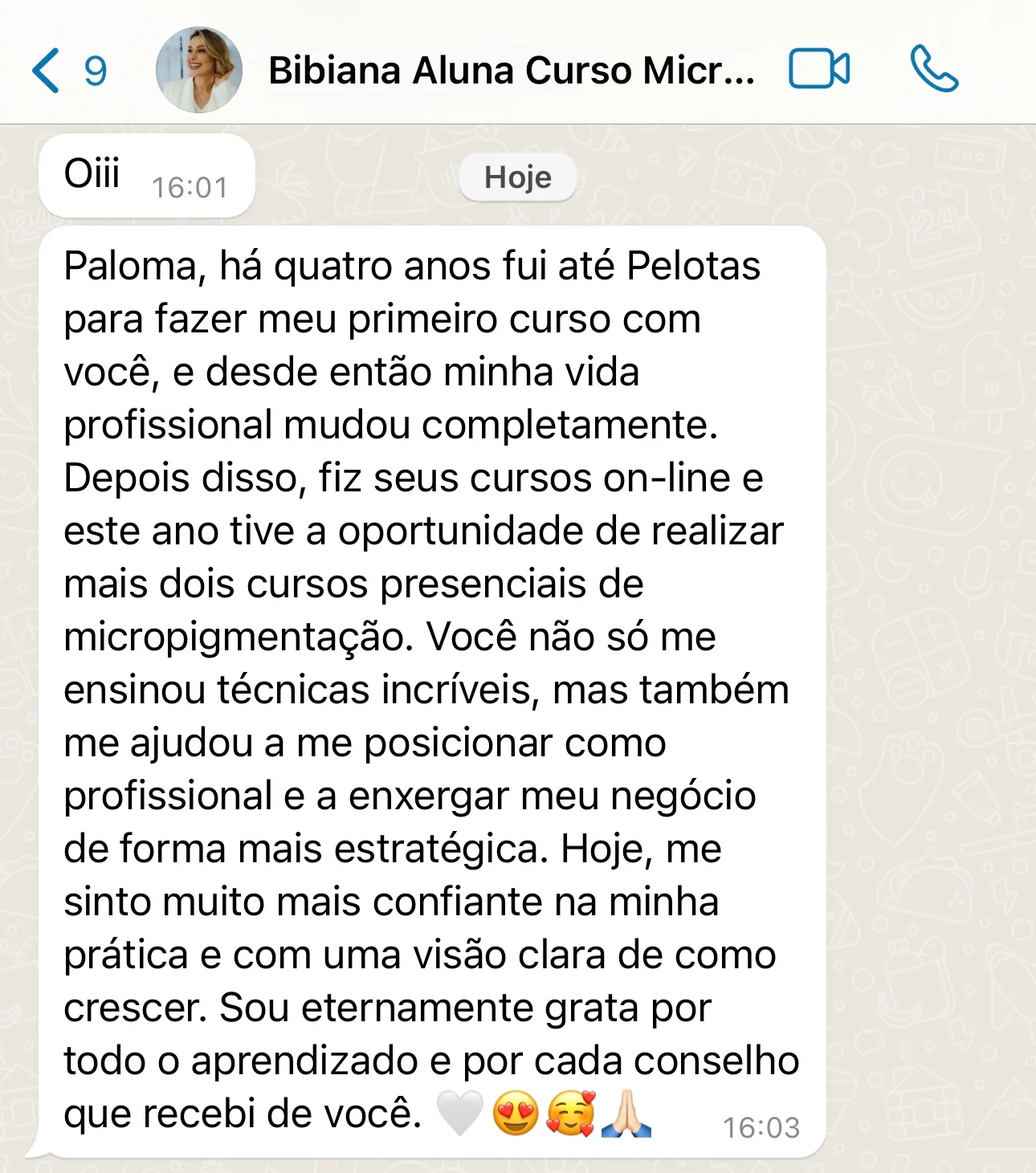
Task: Start a voice call via phone icon
Action: point(934,69)
